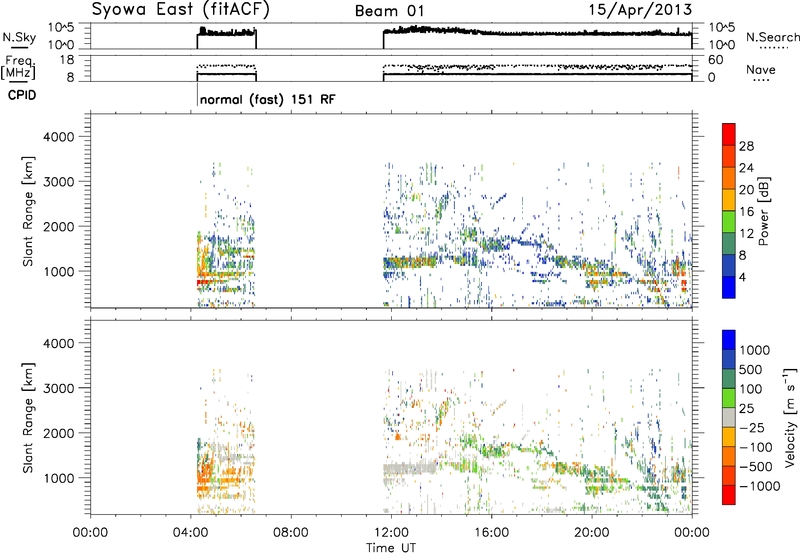This screenshot has width=800, height=554.
Task: Click the date '15/Apr/2013'
Action: click(640, 10)
